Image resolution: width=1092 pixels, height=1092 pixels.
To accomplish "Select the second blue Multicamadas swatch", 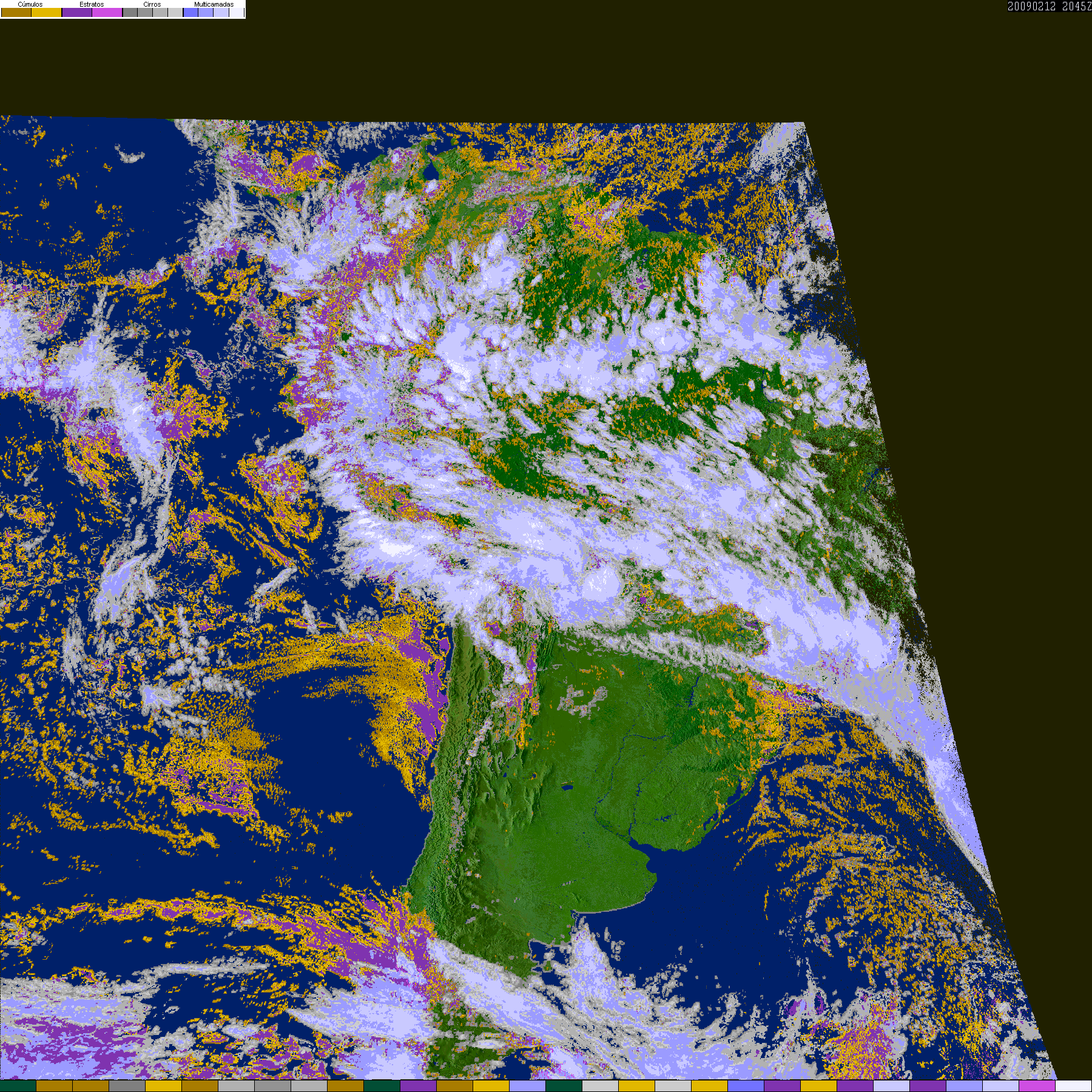I will click(206, 12).
